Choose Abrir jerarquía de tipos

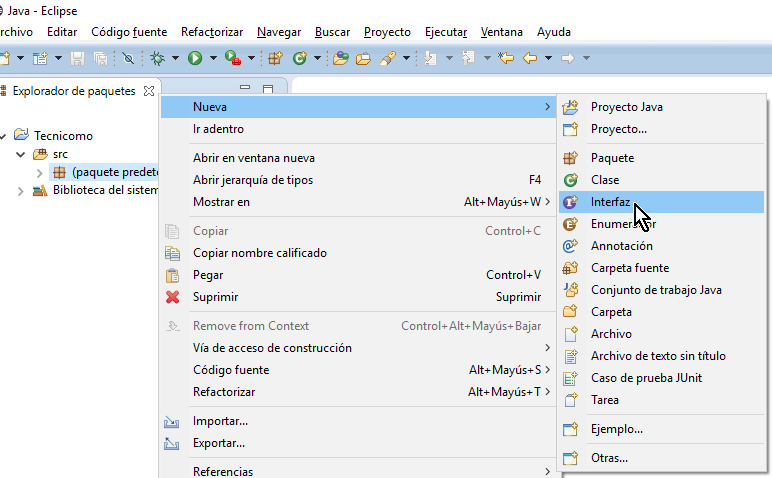coord(358,180)
